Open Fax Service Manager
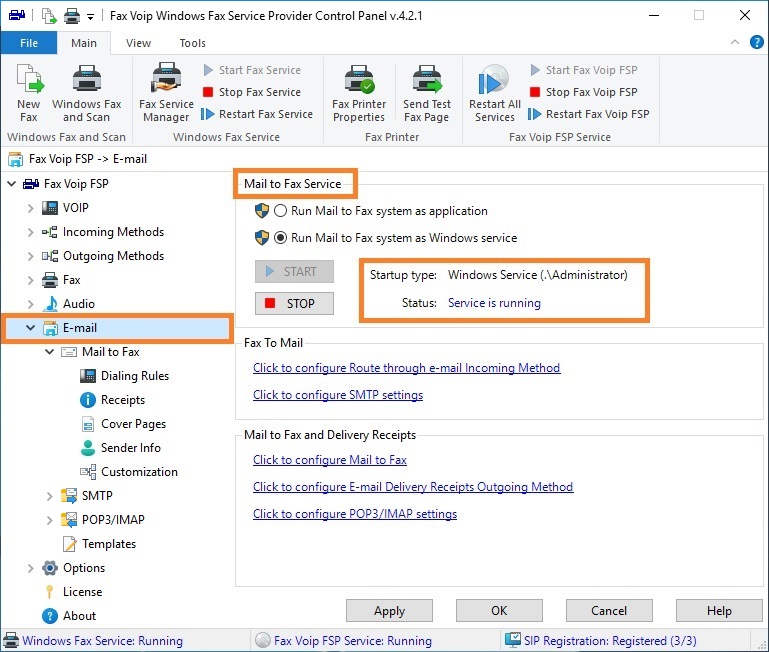This screenshot has height=652, width=769. point(166,93)
